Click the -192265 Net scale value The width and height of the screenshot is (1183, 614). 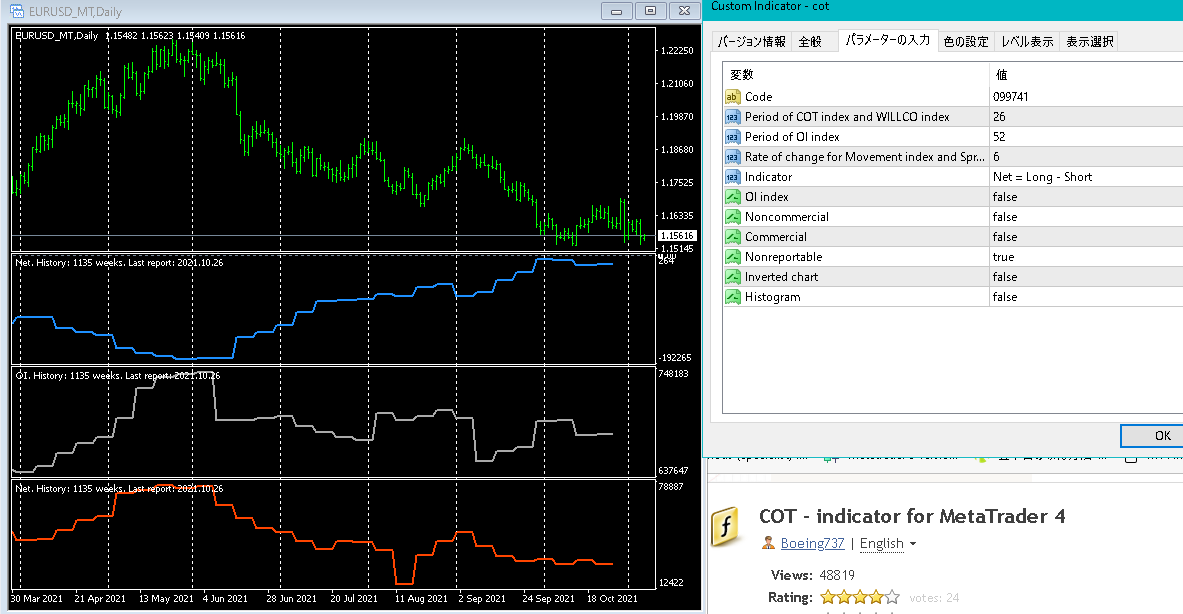pyautogui.click(x=674, y=358)
